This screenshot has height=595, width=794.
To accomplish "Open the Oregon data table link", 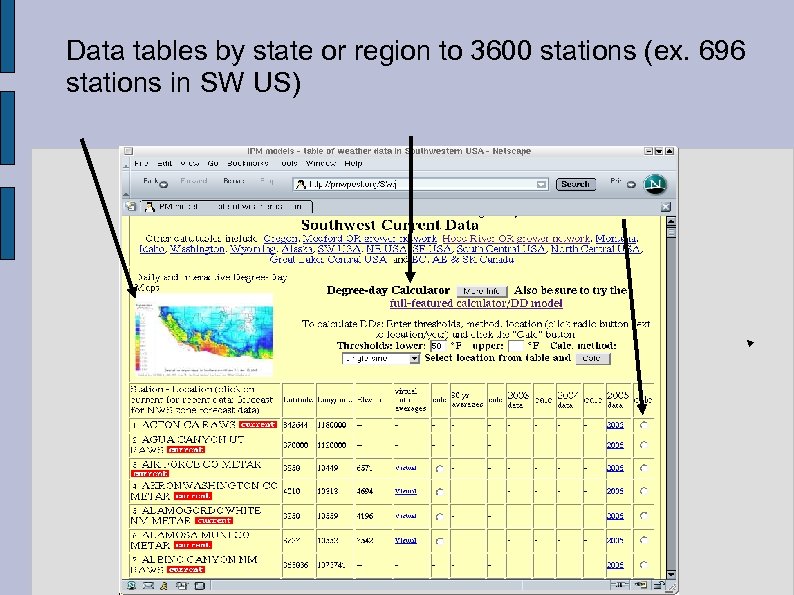I will pos(280,239).
